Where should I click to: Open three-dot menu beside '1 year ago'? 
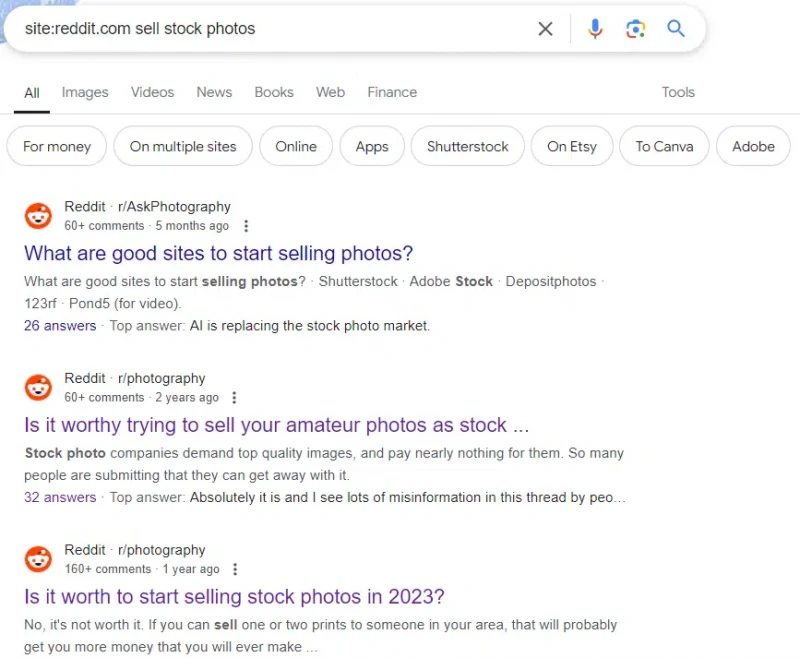pos(235,569)
